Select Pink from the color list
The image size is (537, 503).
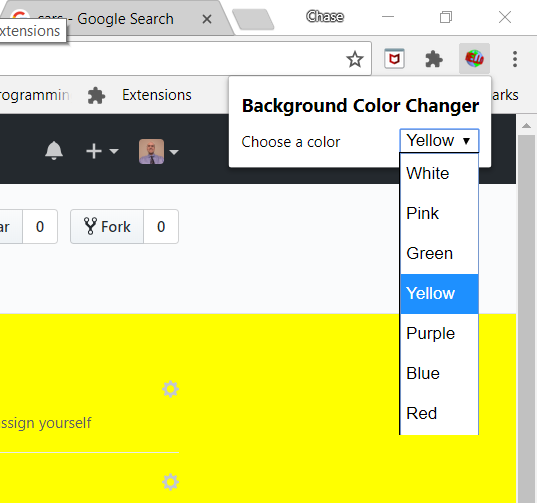click(x=439, y=213)
